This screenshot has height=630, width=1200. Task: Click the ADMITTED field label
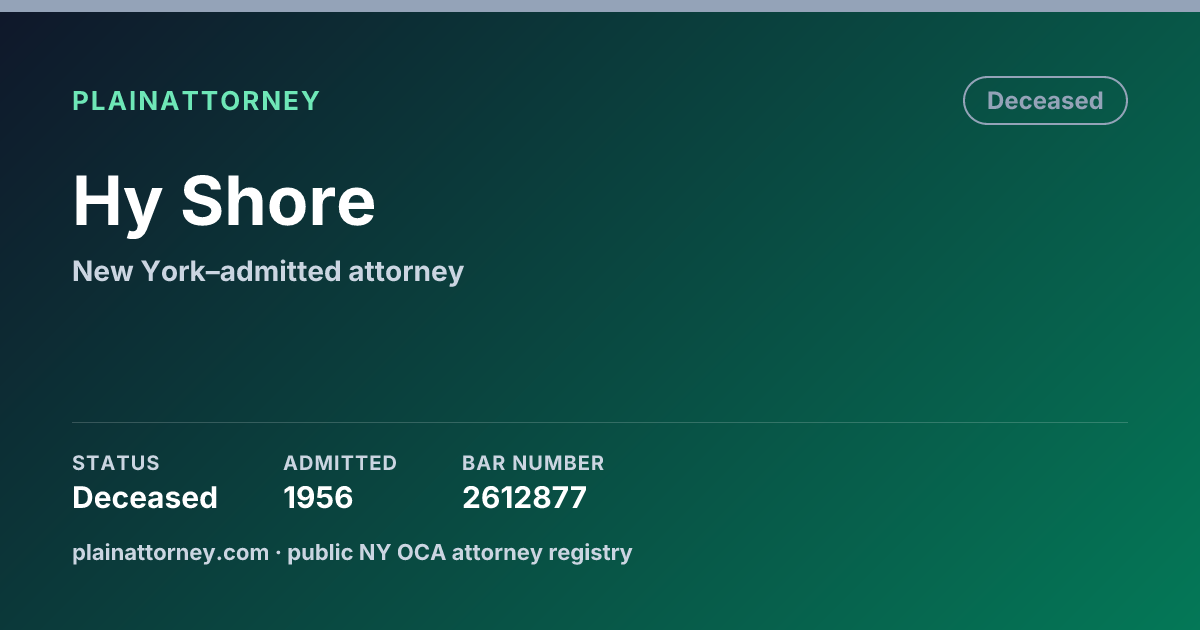[x=340, y=463]
